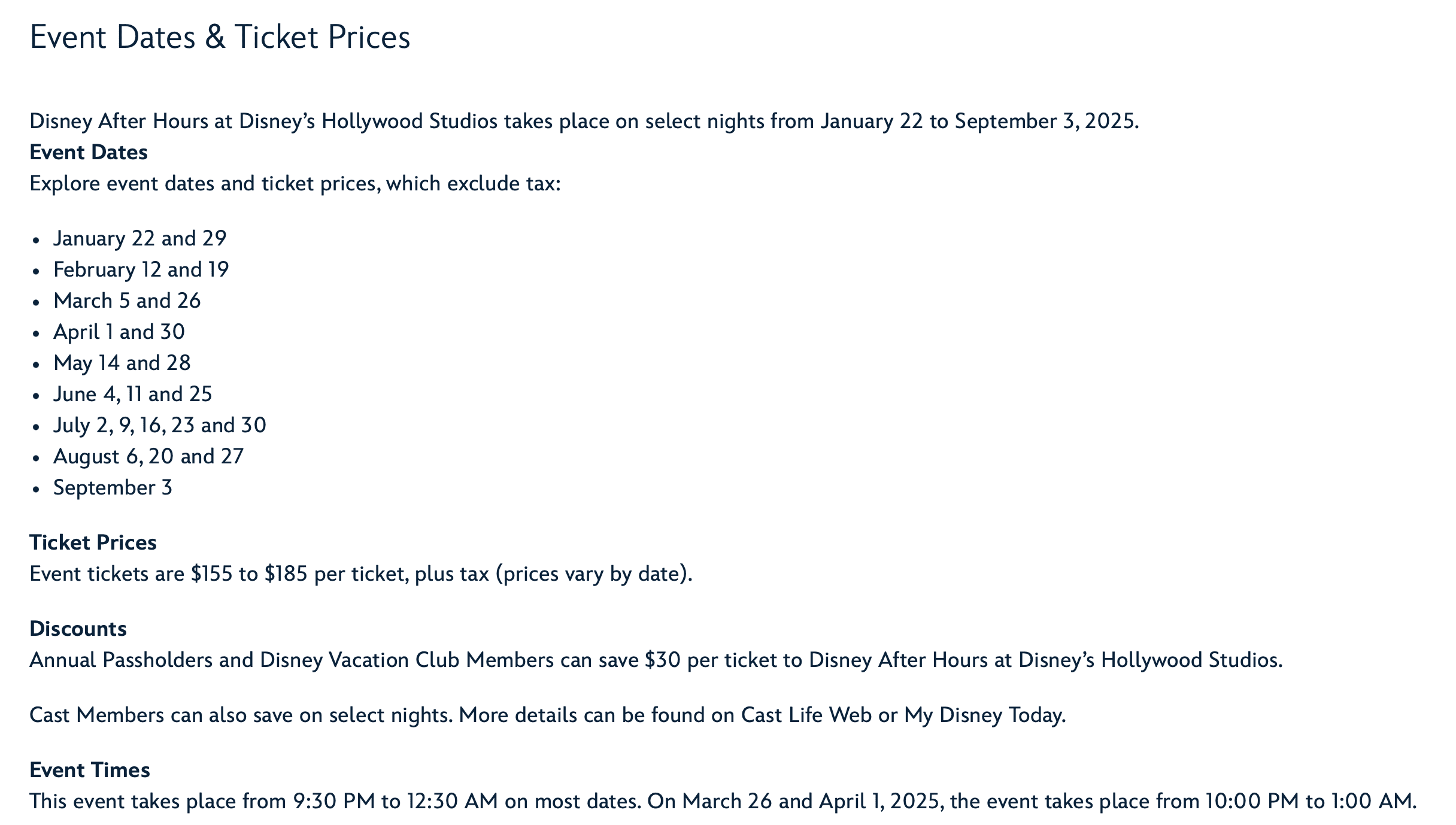Select the June 4, 11 and 25 entry
The width and height of the screenshot is (1456, 825).
(133, 394)
